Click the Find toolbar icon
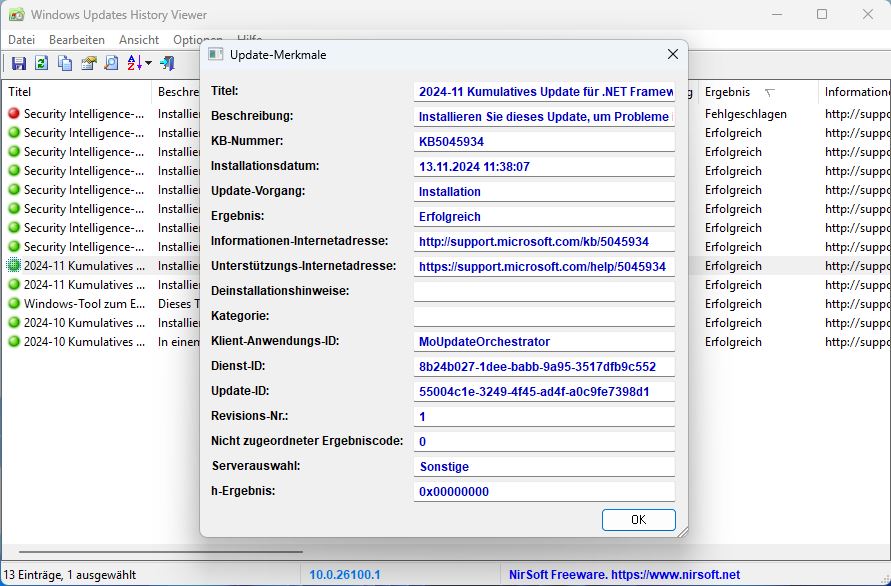The height and width of the screenshot is (586, 891). point(111,63)
